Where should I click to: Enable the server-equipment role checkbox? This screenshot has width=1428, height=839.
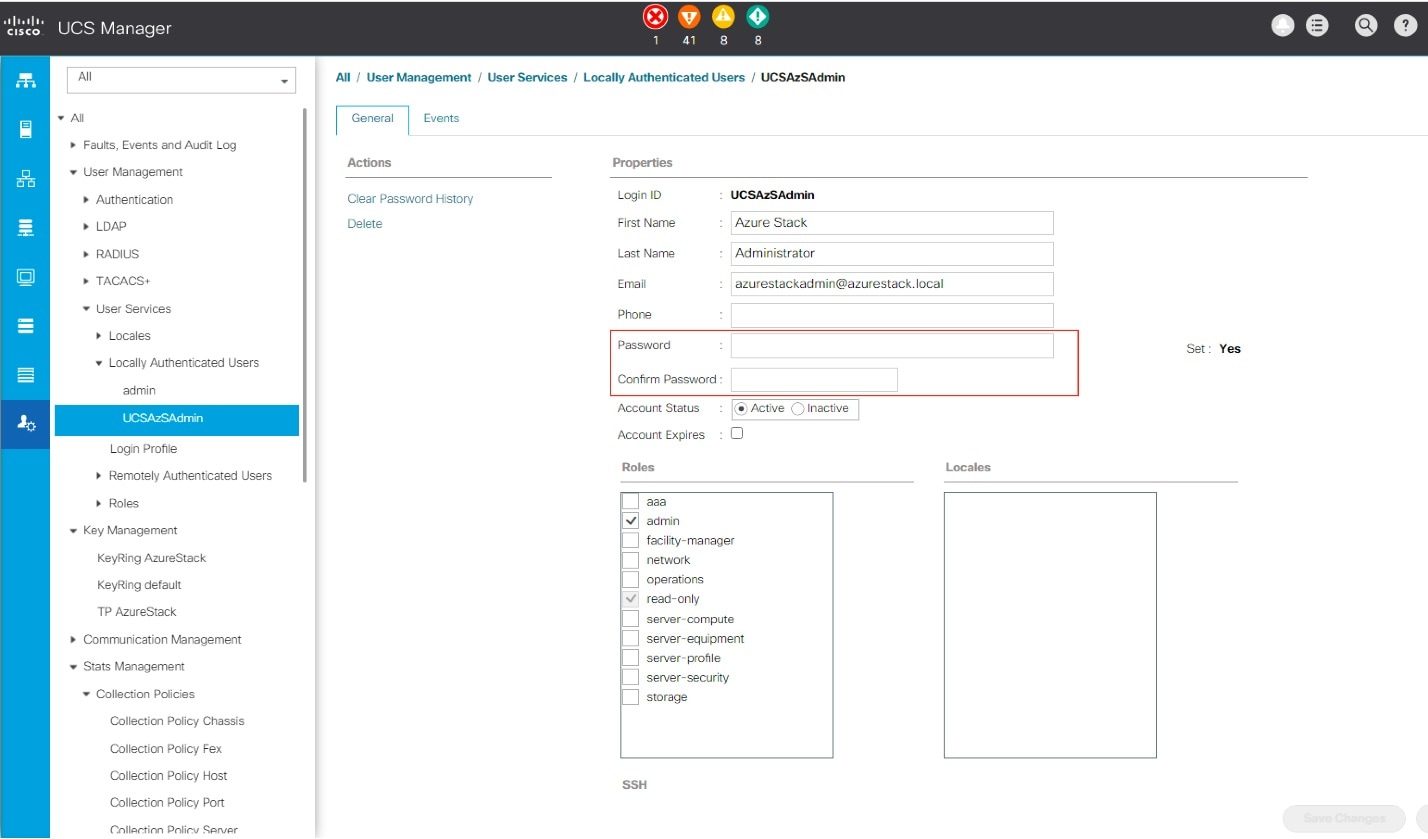(630, 638)
